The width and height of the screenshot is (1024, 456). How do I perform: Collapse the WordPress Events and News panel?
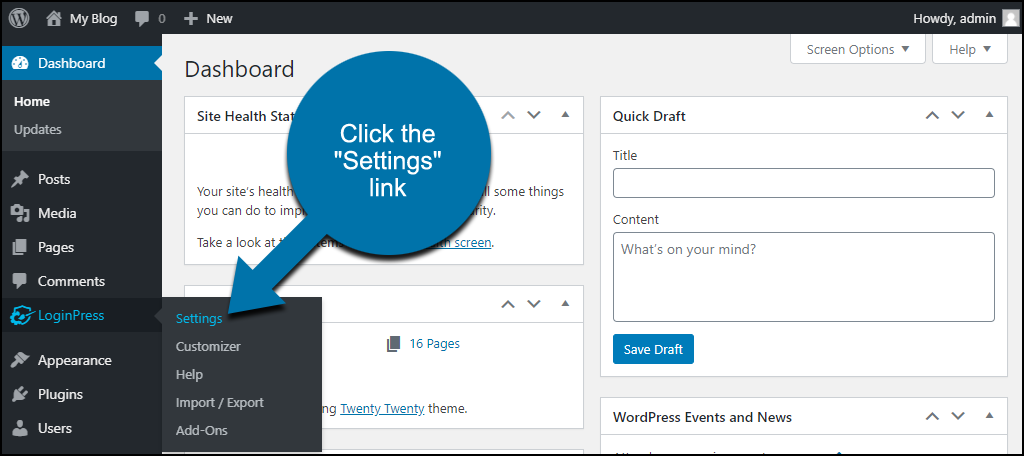click(x=989, y=415)
